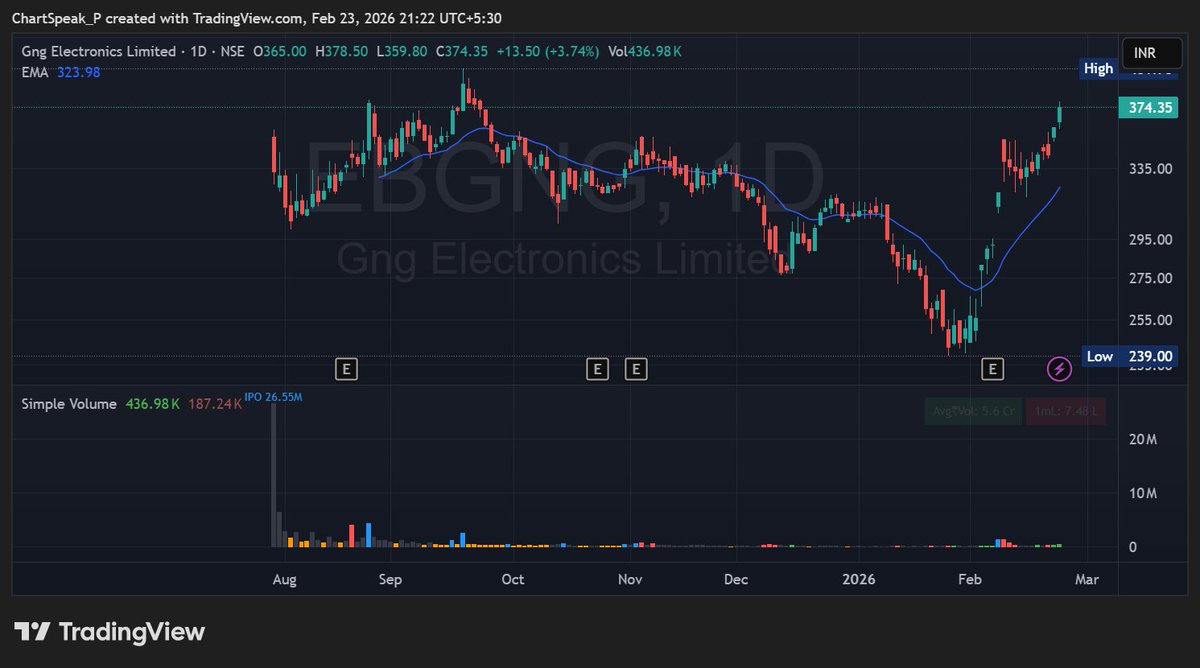Click the 1mL: 7.48 L box
Viewport: 1200px width, 668px height.
(1066, 411)
